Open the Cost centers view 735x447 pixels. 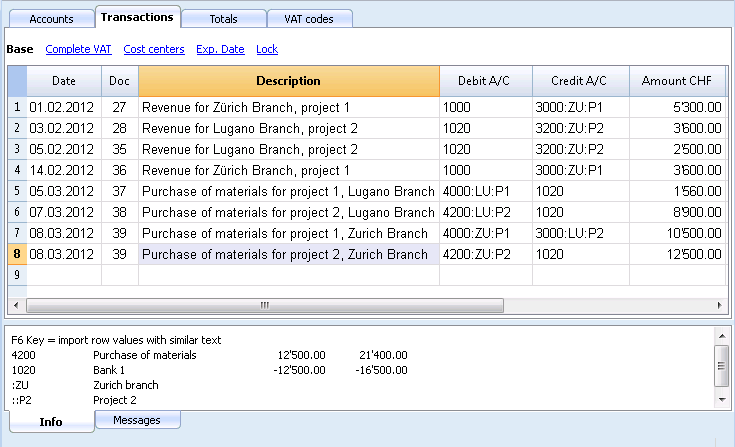click(x=154, y=49)
